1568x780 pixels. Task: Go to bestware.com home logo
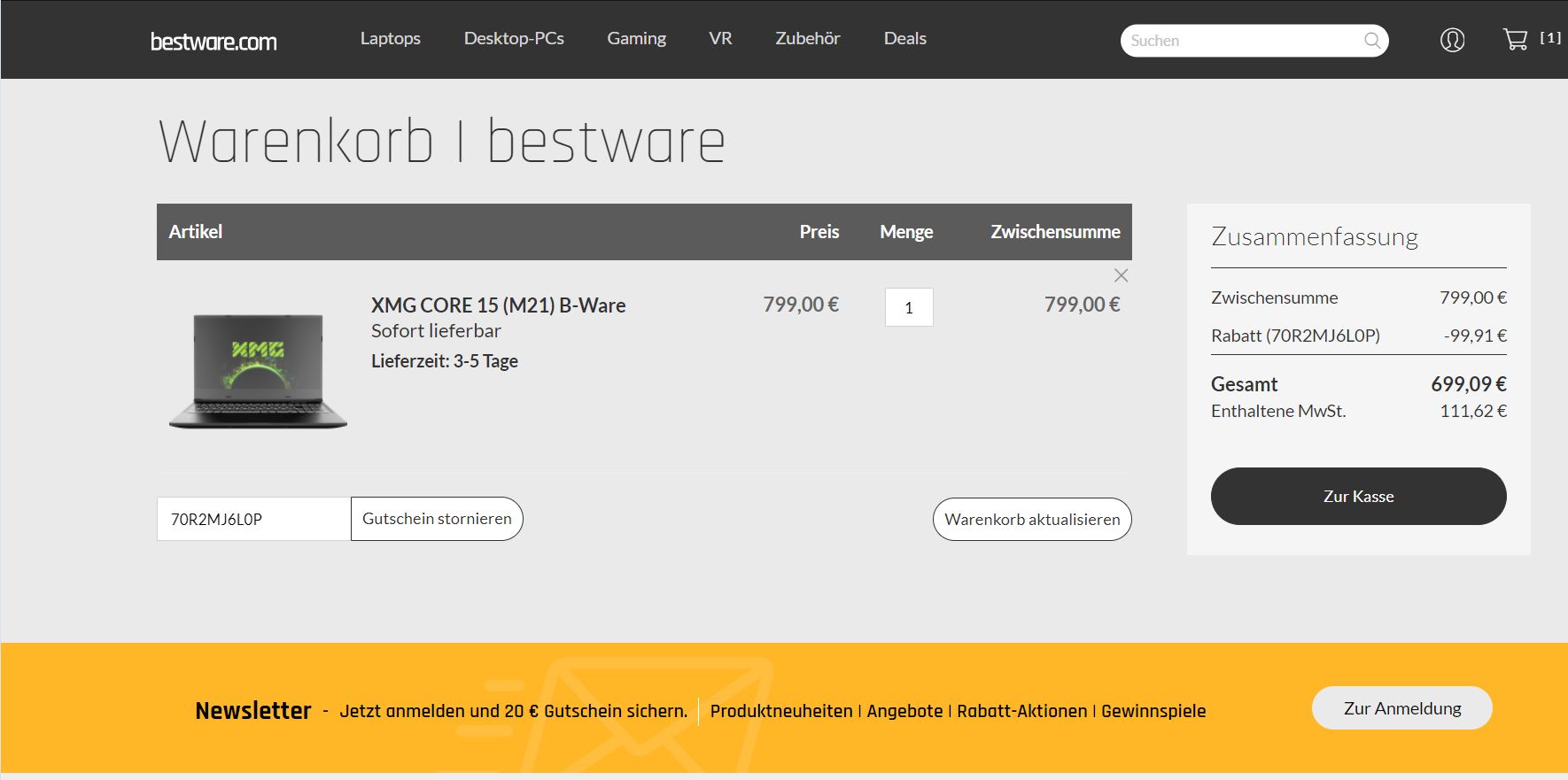[x=213, y=42]
